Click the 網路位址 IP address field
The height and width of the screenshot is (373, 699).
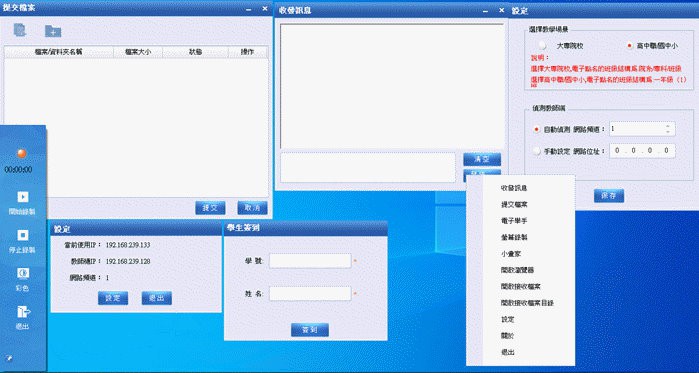tap(642, 151)
